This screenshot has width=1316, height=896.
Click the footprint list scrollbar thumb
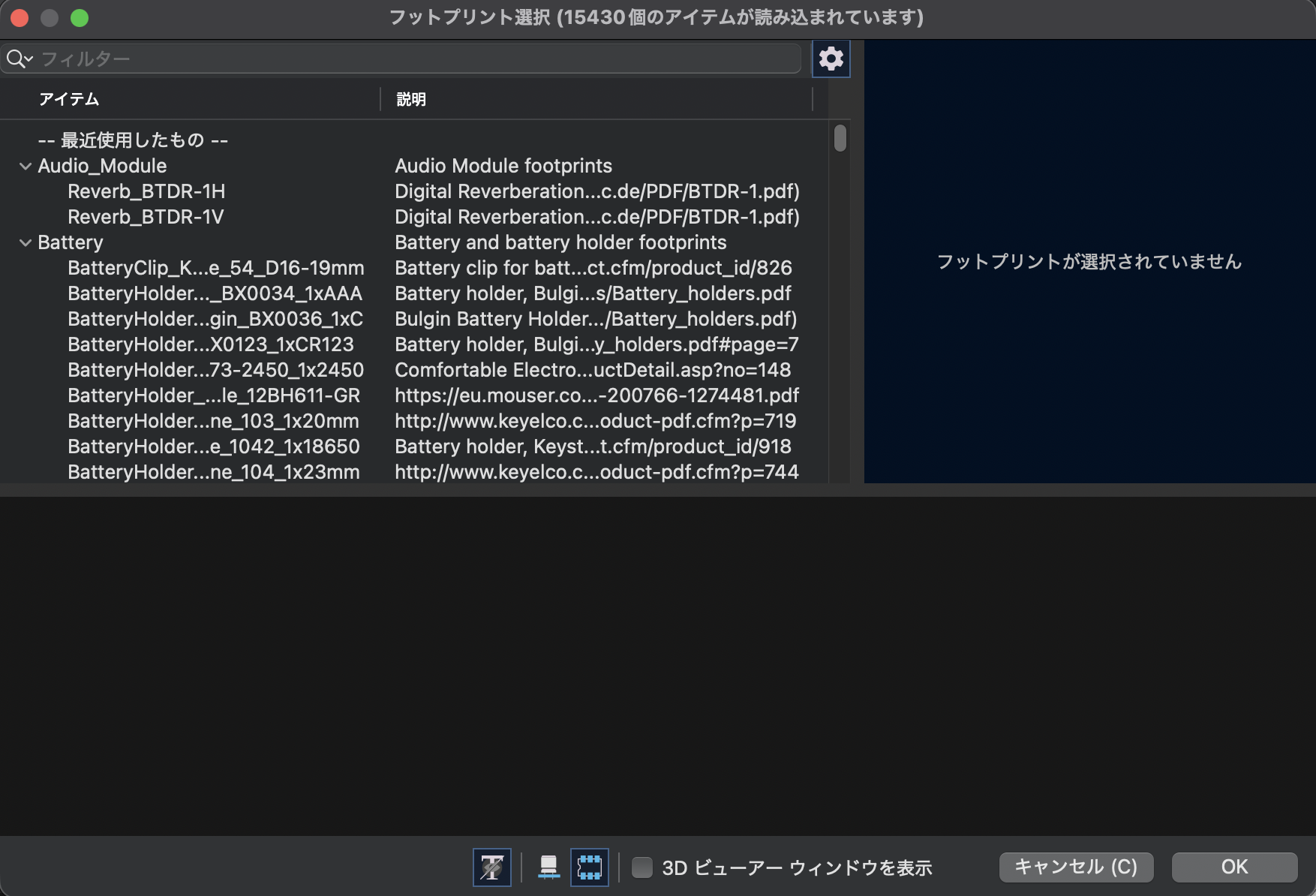point(840,138)
